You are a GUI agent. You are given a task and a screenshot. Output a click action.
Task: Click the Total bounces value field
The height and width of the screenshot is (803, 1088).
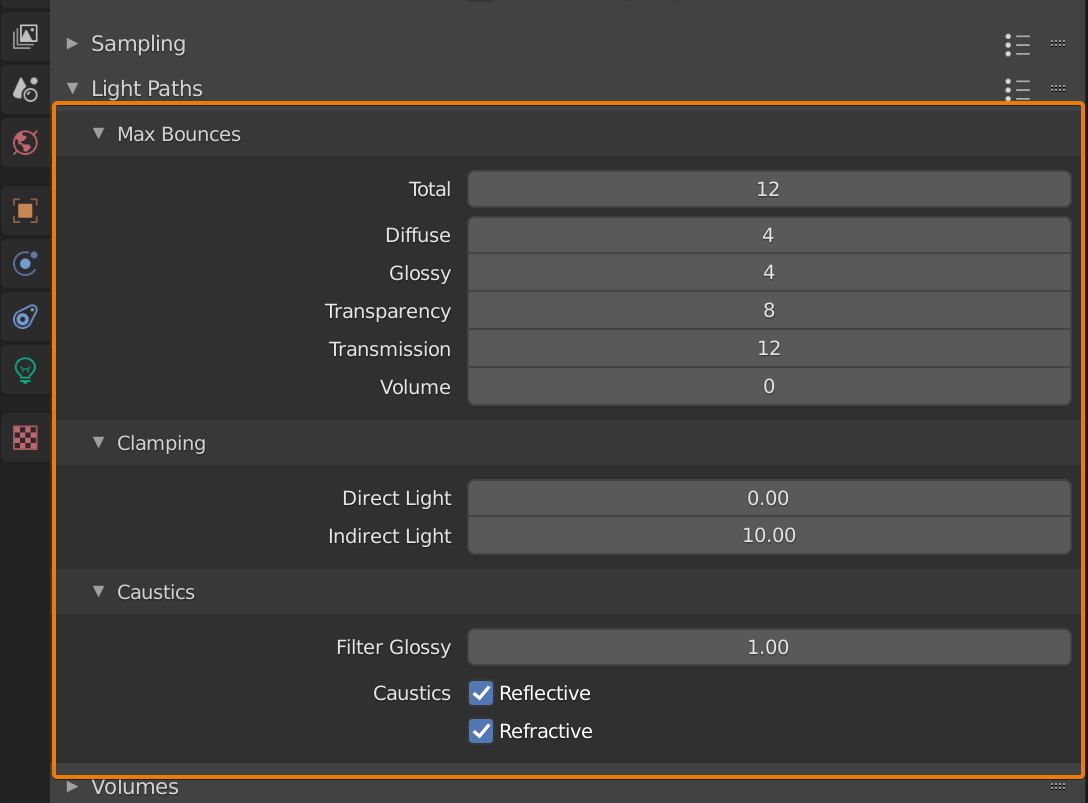point(769,188)
